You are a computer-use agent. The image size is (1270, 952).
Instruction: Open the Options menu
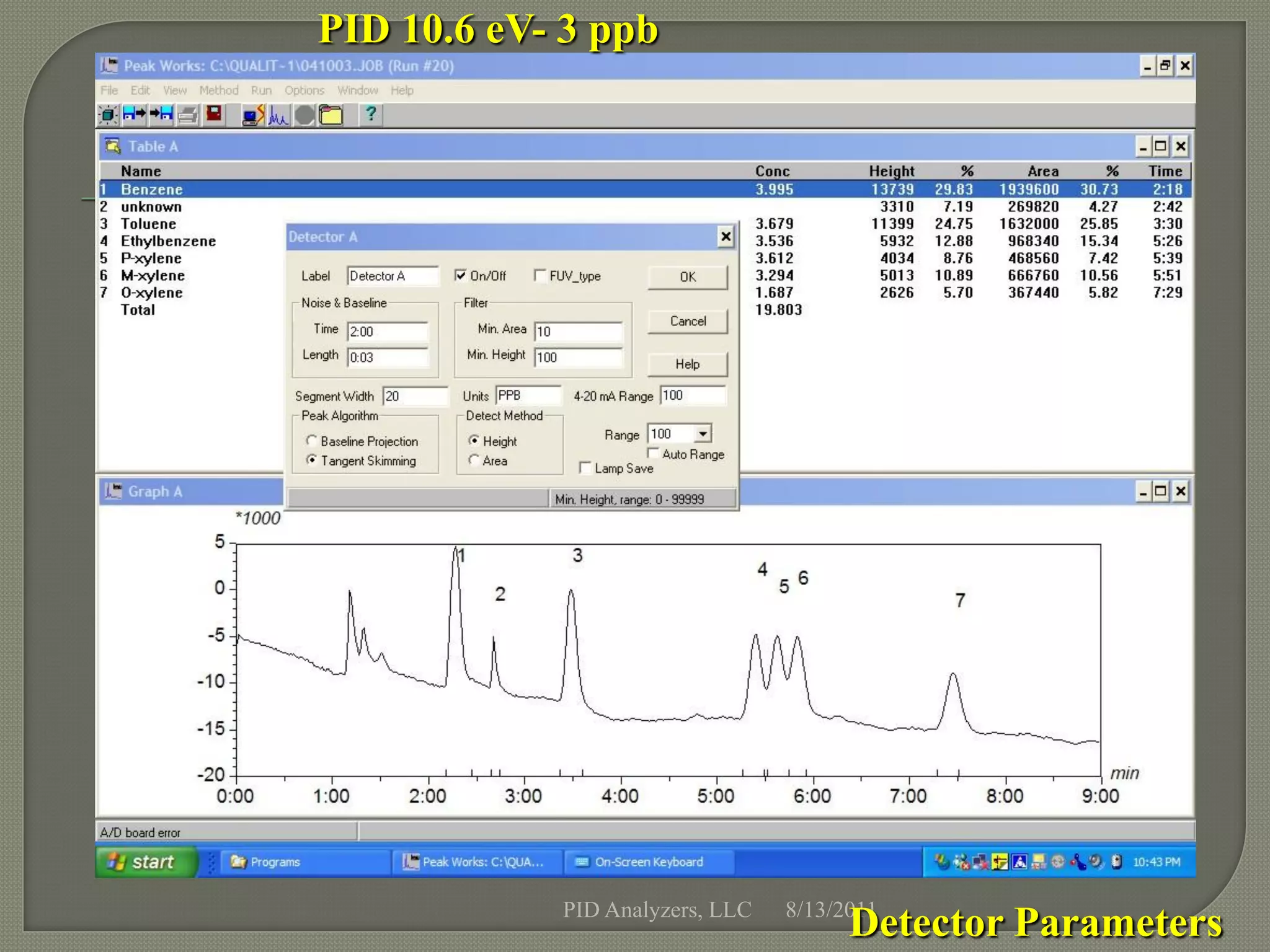(x=304, y=90)
